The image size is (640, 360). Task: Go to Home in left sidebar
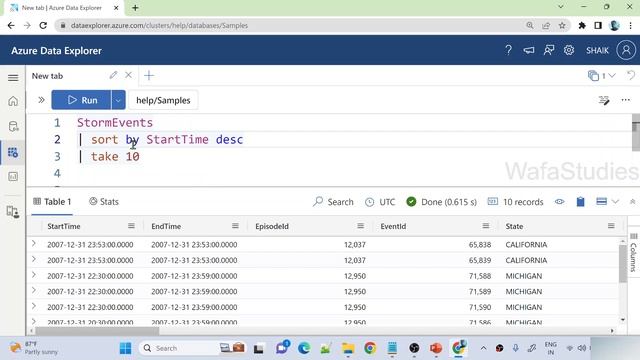point(13,101)
